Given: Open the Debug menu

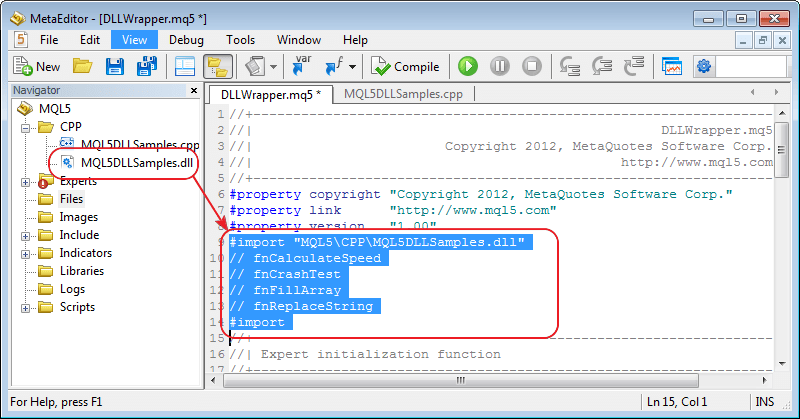Looking at the screenshot, I should pos(186,40).
